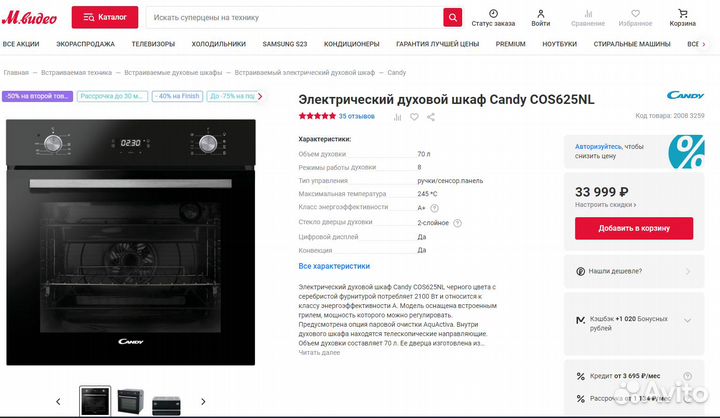Select the first front-view oven thumbnail

[x=95, y=401]
